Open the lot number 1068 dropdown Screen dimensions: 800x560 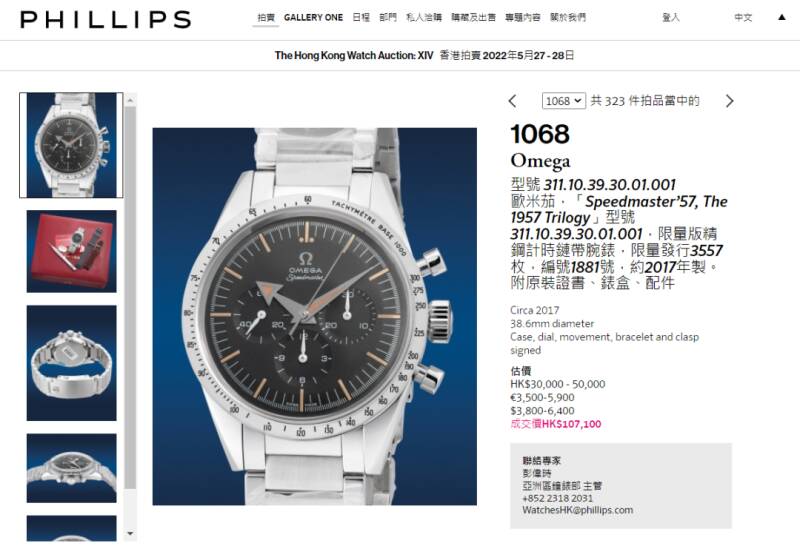click(563, 101)
